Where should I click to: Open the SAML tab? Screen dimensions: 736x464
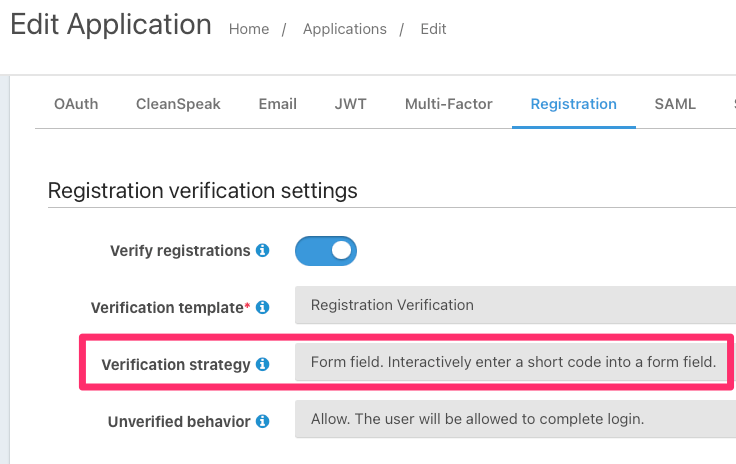tap(675, 104)
